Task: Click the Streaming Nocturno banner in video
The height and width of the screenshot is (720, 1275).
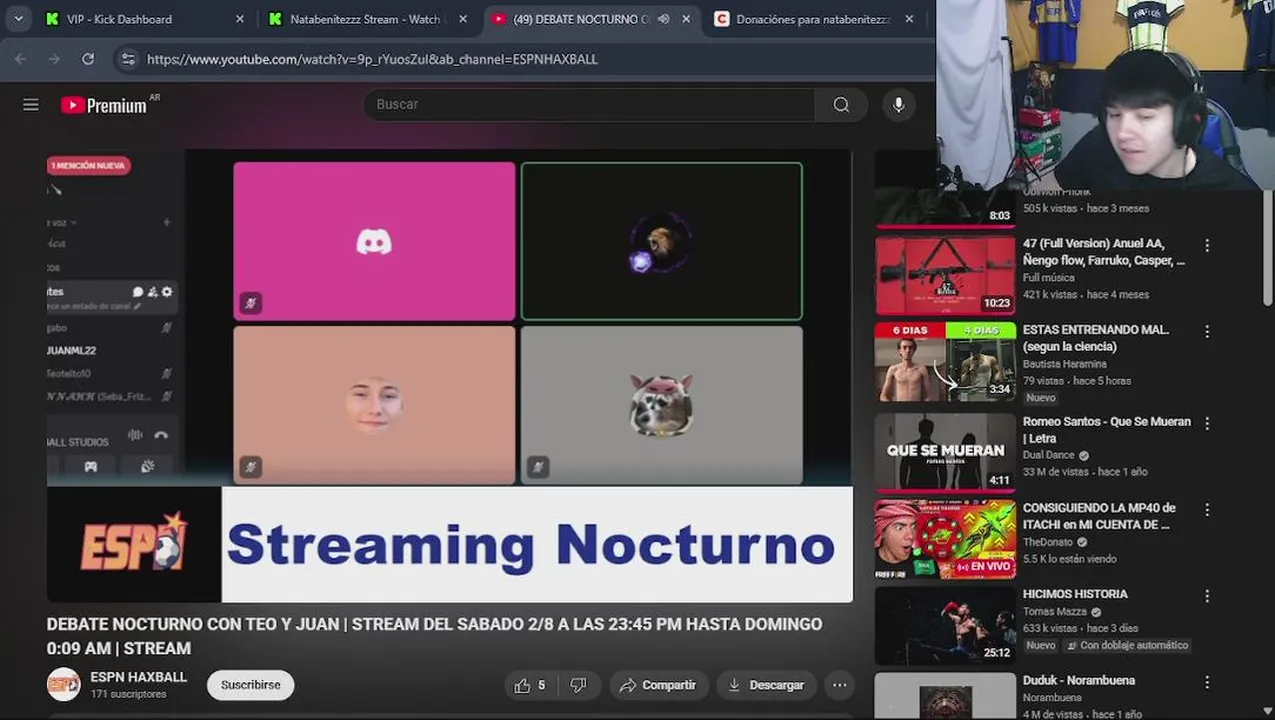Action: click(x=537, y=545)
